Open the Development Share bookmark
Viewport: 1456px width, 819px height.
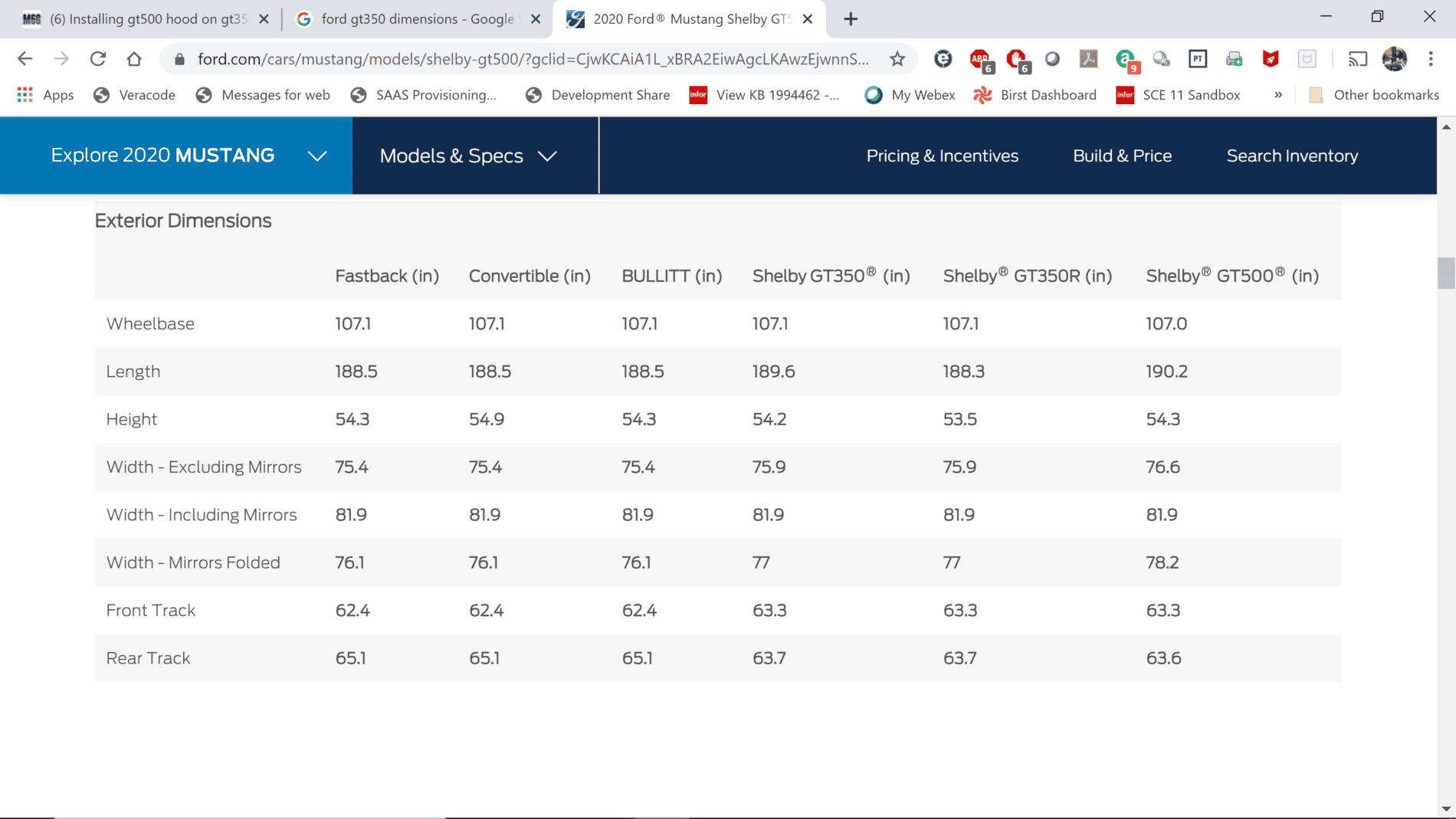[x=598, y=95]
